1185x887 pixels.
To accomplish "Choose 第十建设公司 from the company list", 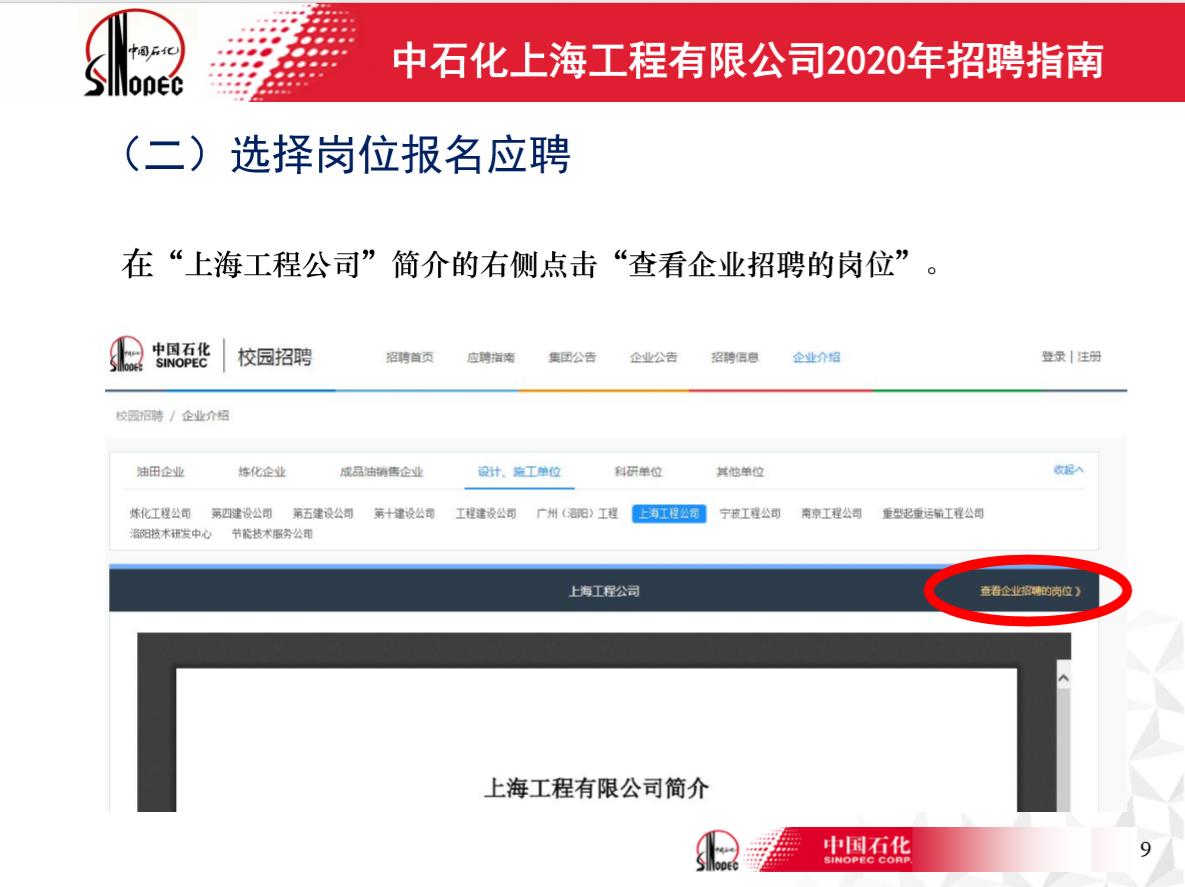I will 404,514.
